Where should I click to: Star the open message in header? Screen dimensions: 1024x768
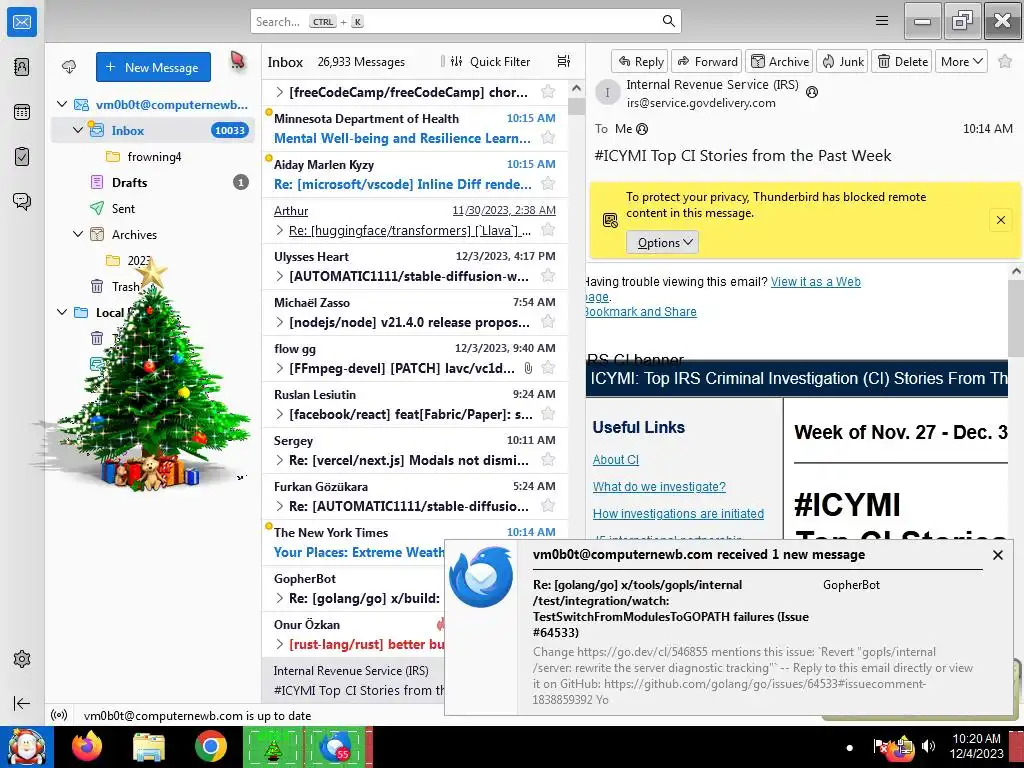click(1005, 61)
